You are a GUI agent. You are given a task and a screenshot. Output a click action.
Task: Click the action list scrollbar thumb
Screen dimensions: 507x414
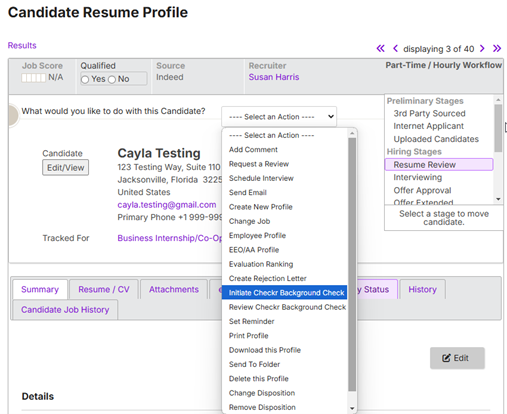click(352, 265)
